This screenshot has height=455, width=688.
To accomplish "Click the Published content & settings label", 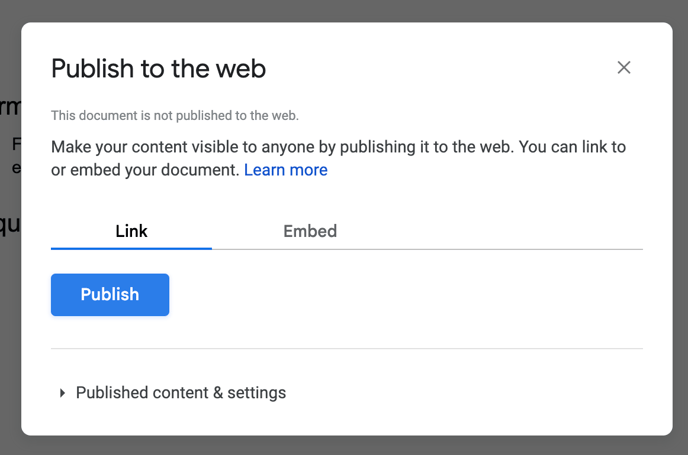I will [x=181, y=393].
